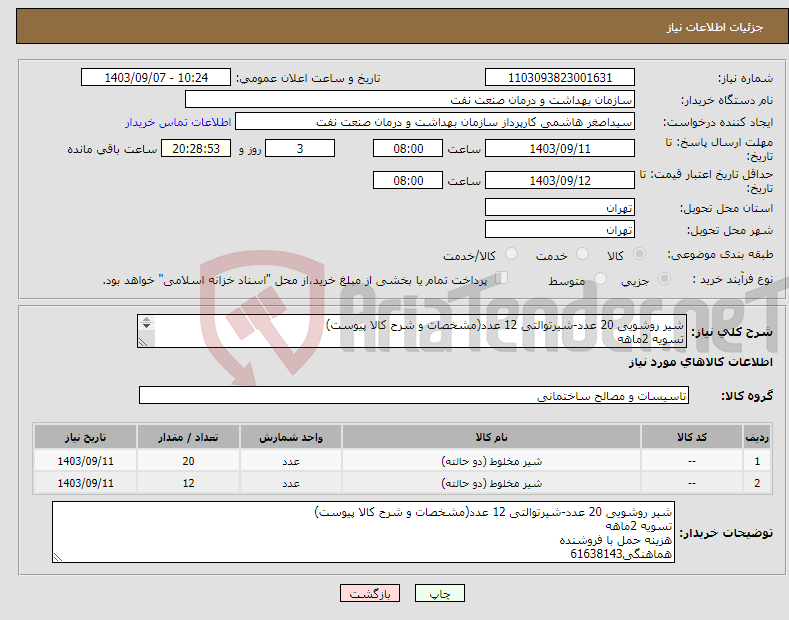Click the نام دستگاه خریدار field
789x620 pixels.
tap(410, 100)
